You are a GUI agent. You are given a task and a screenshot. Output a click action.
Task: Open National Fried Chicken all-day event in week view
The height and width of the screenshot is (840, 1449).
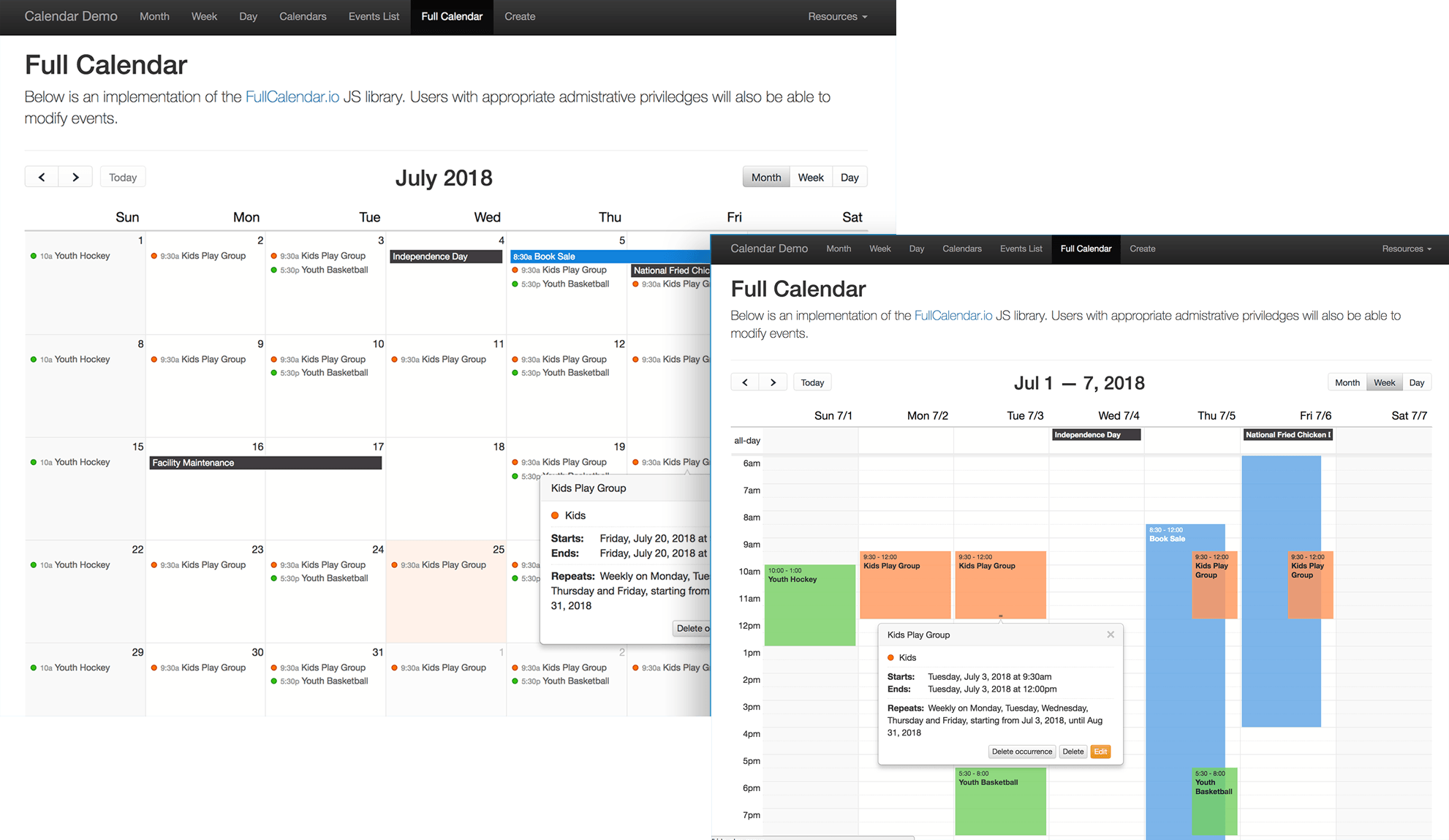pyautogui.click(x=1288, y=435)
